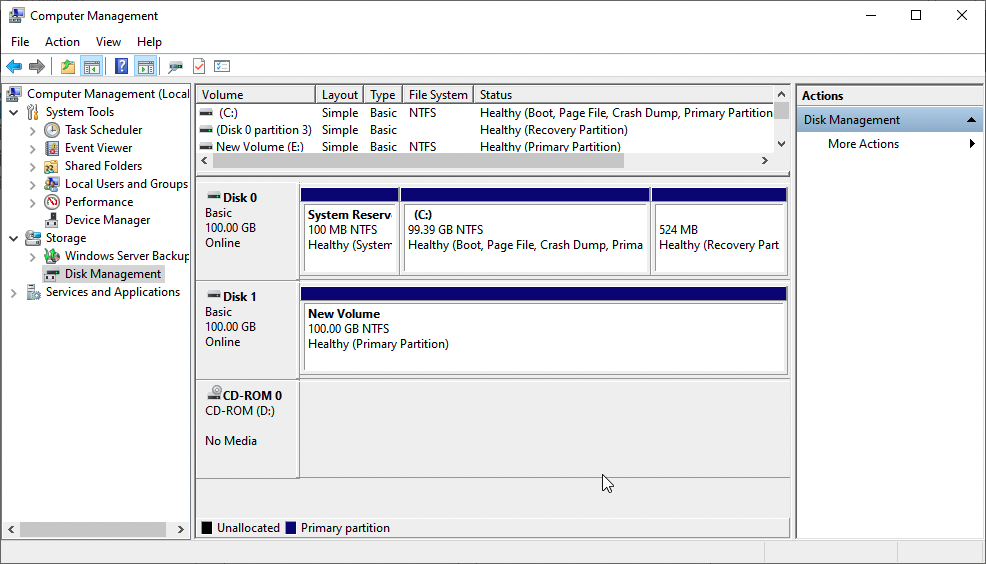
Task: Click the Task Scheduler clock icon
Action: [x=52, y=130]
